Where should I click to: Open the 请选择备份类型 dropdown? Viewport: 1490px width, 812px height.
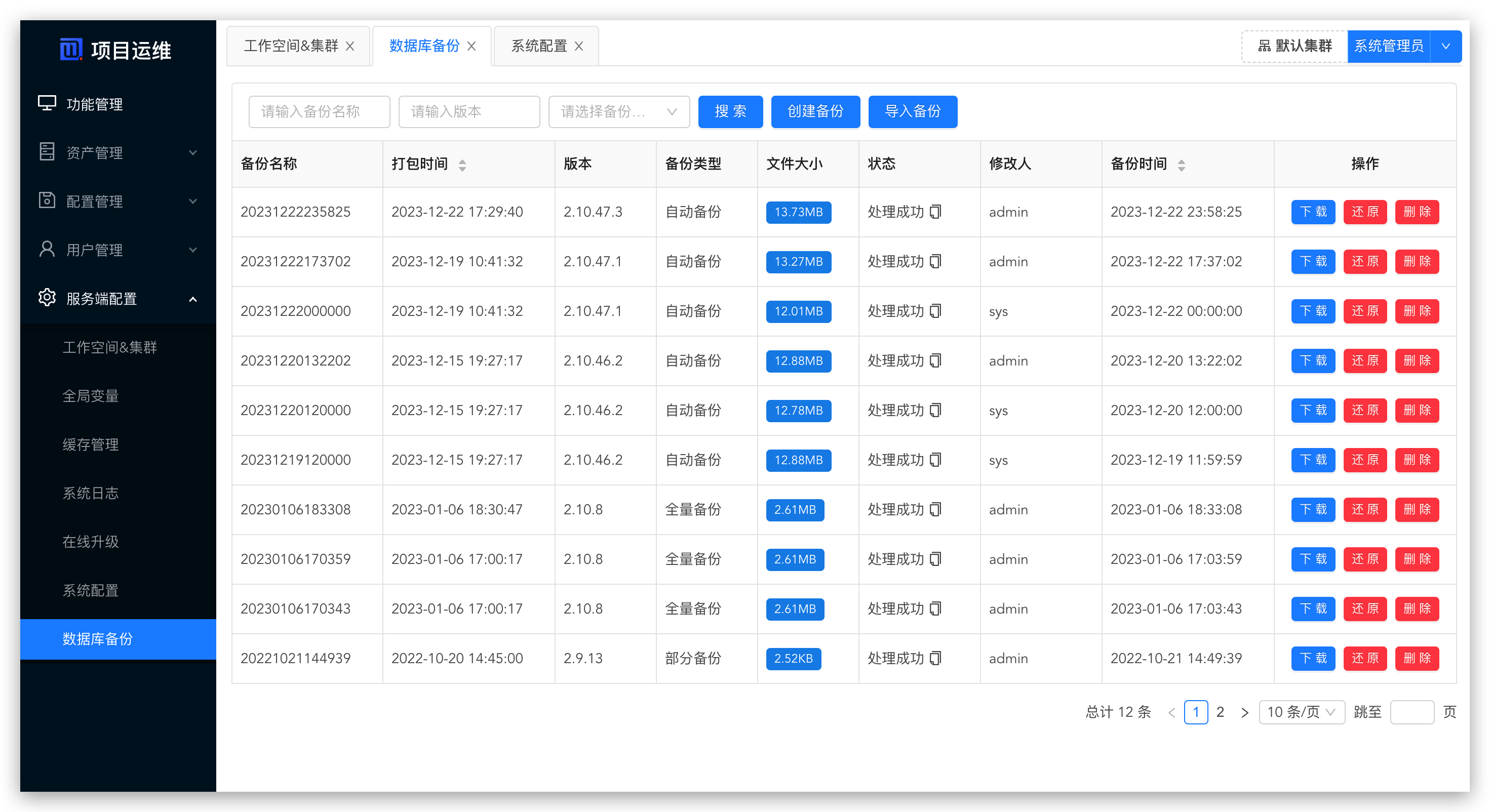(x=619, y=111)
